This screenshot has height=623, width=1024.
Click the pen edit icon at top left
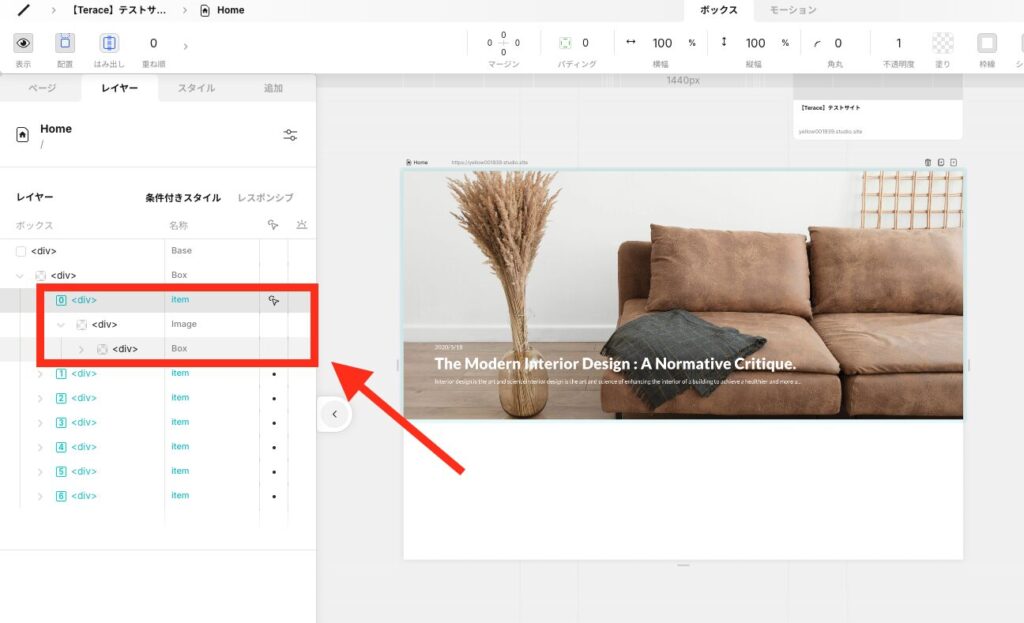pos(24,10)
